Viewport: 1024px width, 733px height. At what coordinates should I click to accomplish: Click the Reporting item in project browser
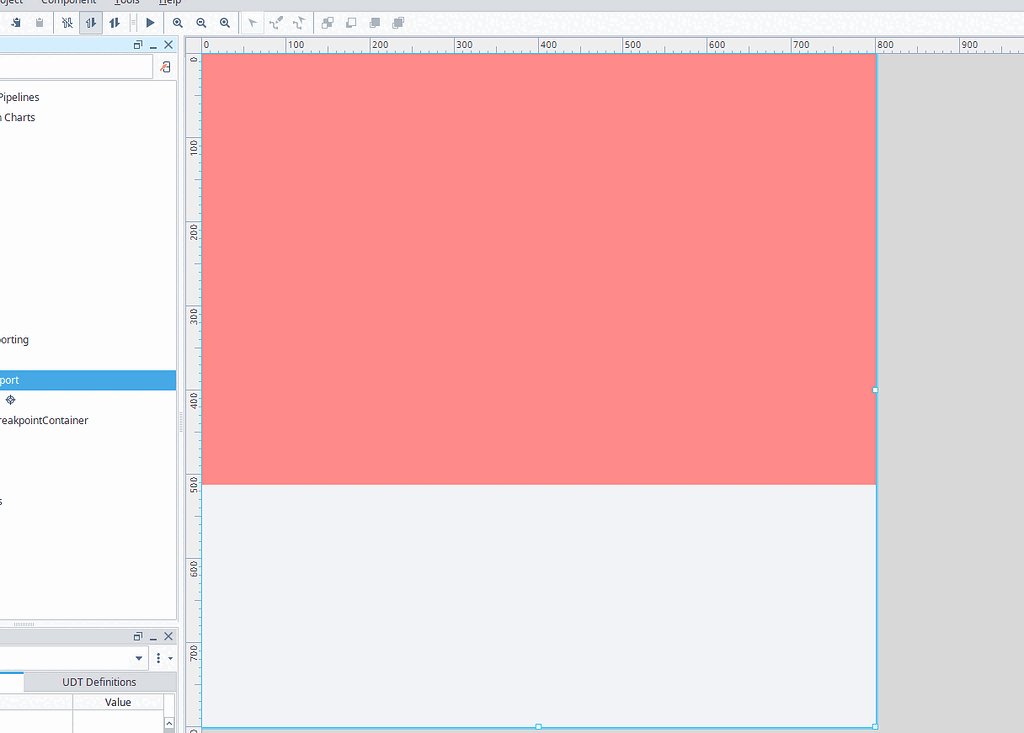tap(15, 339)
